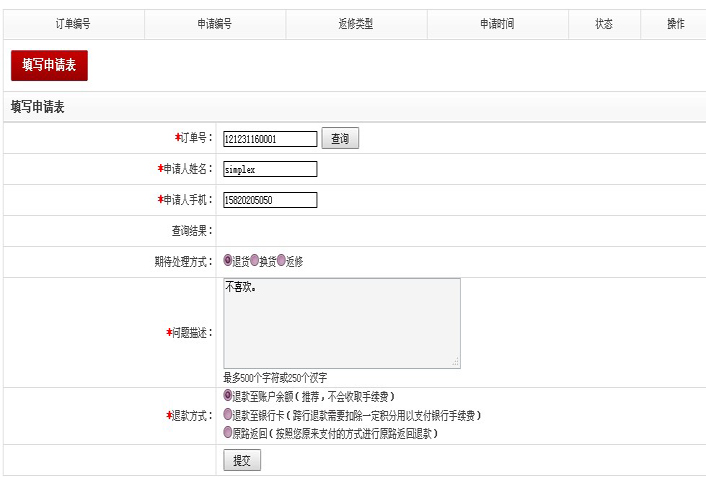The width and height of the screenshot is (706, 477).
Task: Click the 申请人手机 phone number field
Action: (270, 200)
